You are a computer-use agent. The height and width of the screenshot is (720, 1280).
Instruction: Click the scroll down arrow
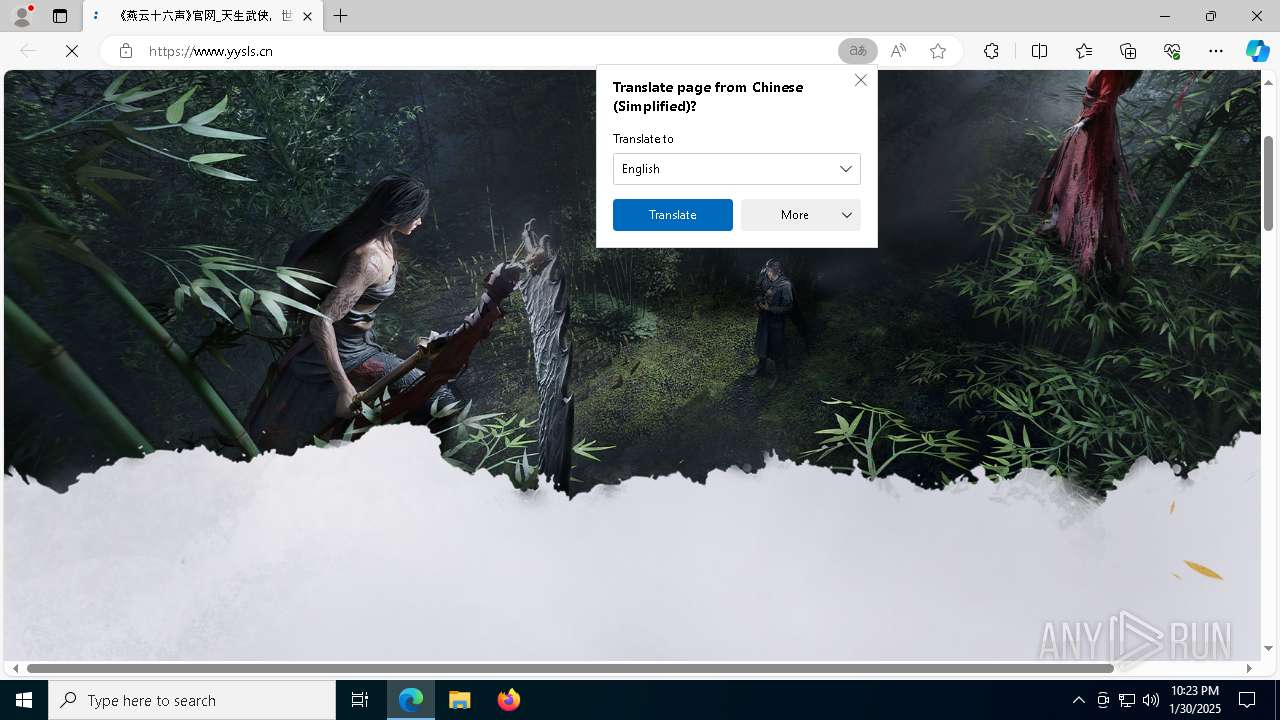(1268, 649)
